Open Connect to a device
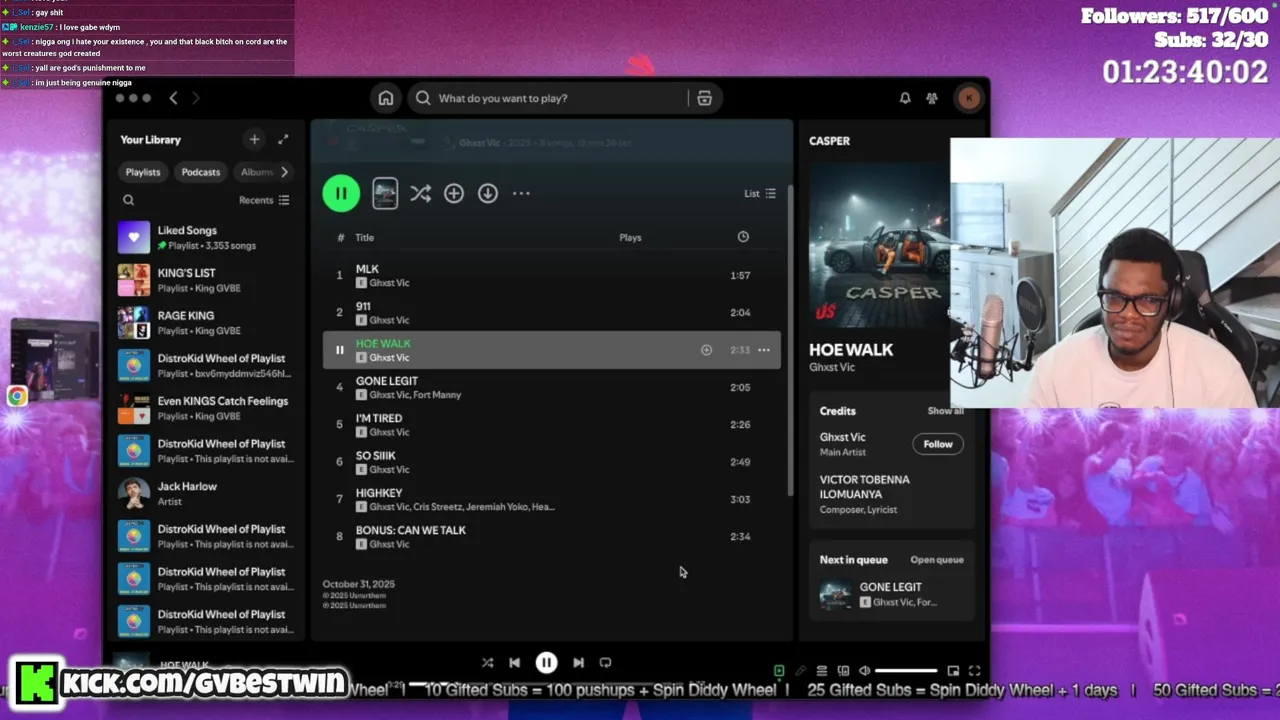 pos(843,671)
